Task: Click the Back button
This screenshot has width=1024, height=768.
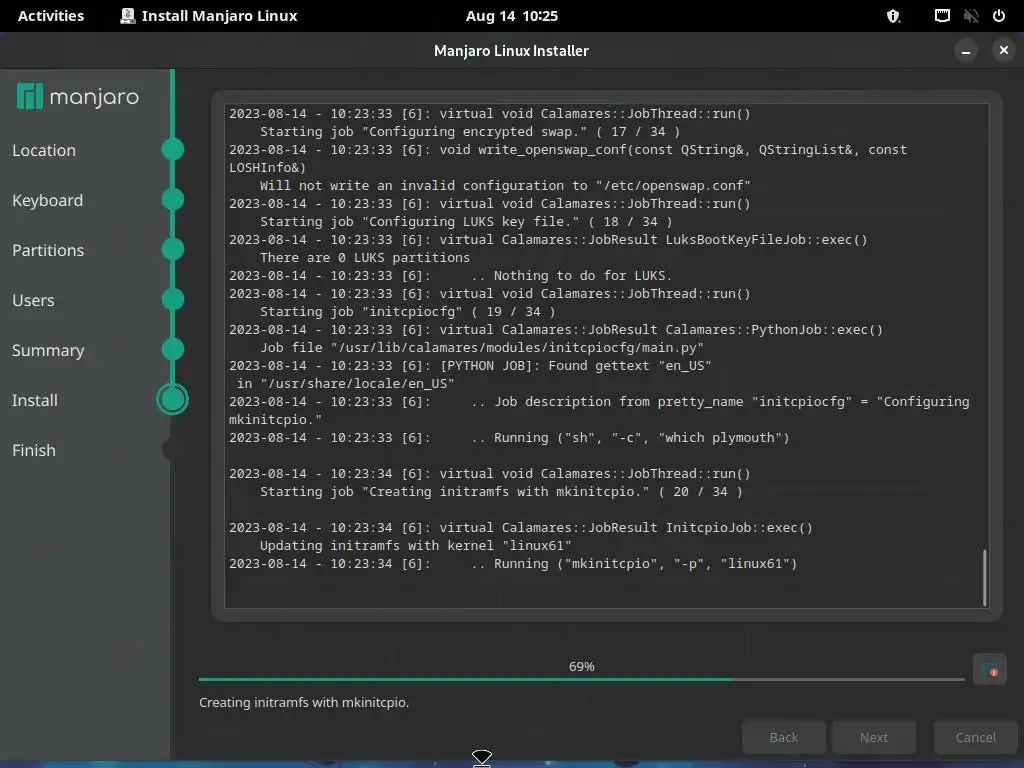Action: [784, 737]
